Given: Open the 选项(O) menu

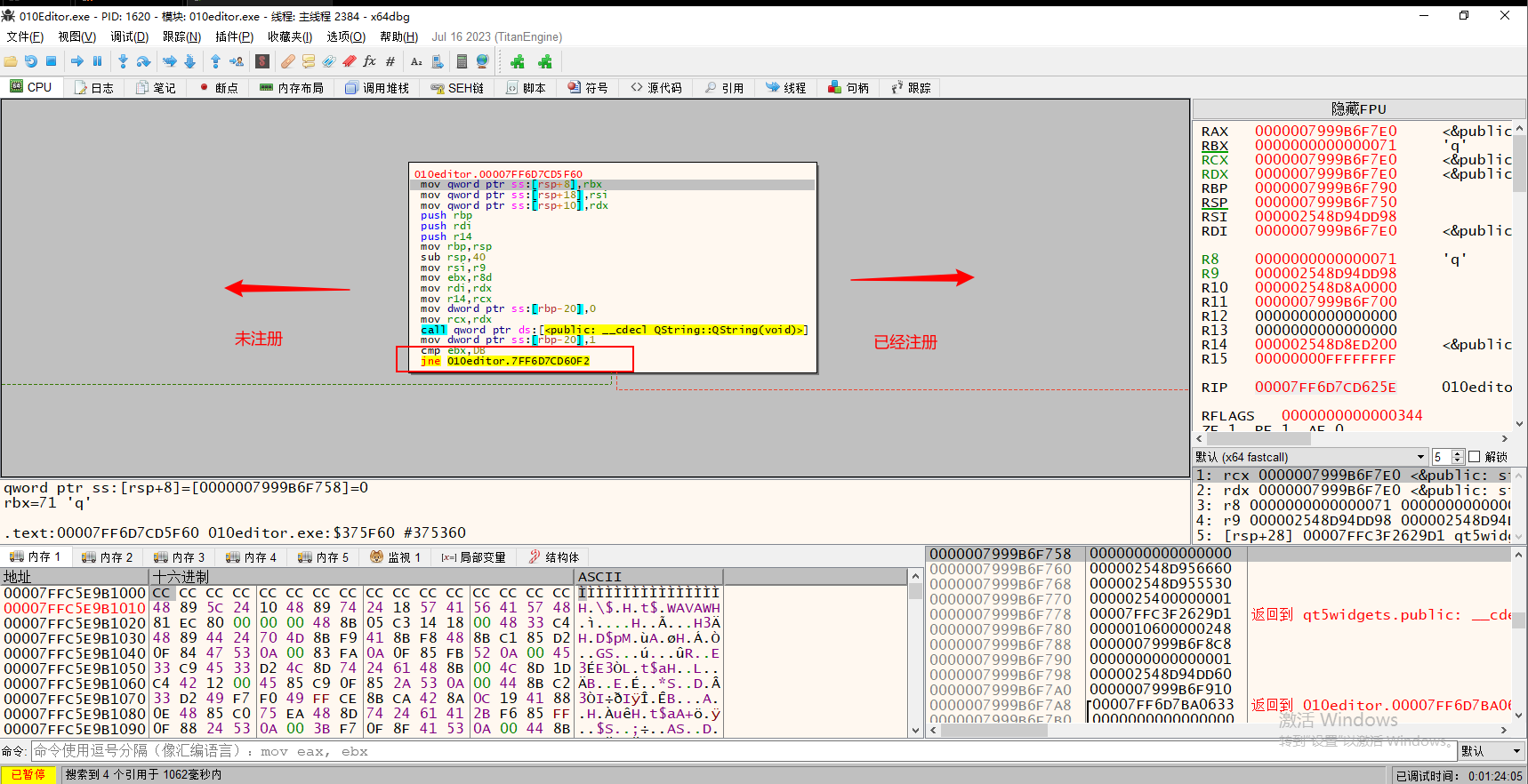Looking at the screenshot, I should click(x=346, y=36).
